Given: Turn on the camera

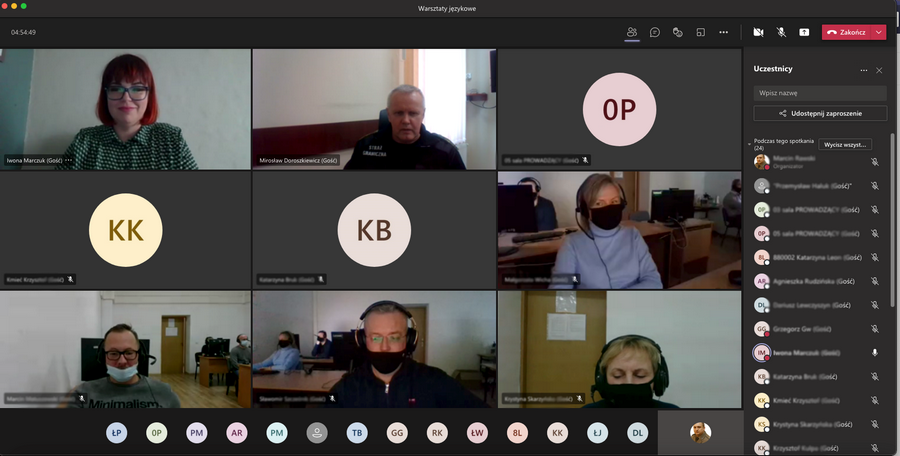Looking at the screenshot, I should point(758,32).
